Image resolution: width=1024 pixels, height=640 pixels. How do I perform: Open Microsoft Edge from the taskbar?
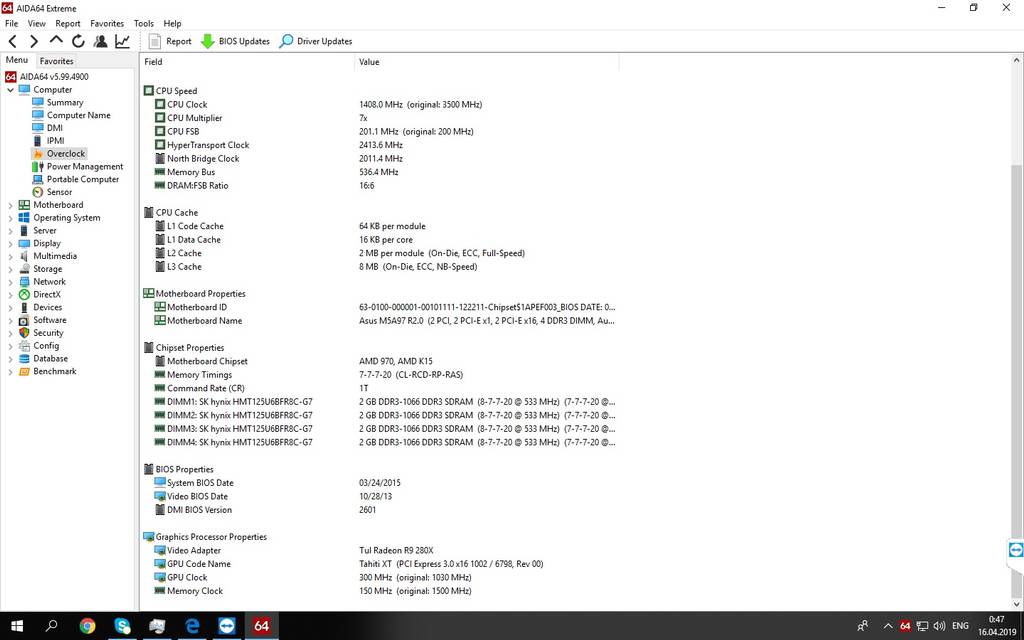(192, 626)
